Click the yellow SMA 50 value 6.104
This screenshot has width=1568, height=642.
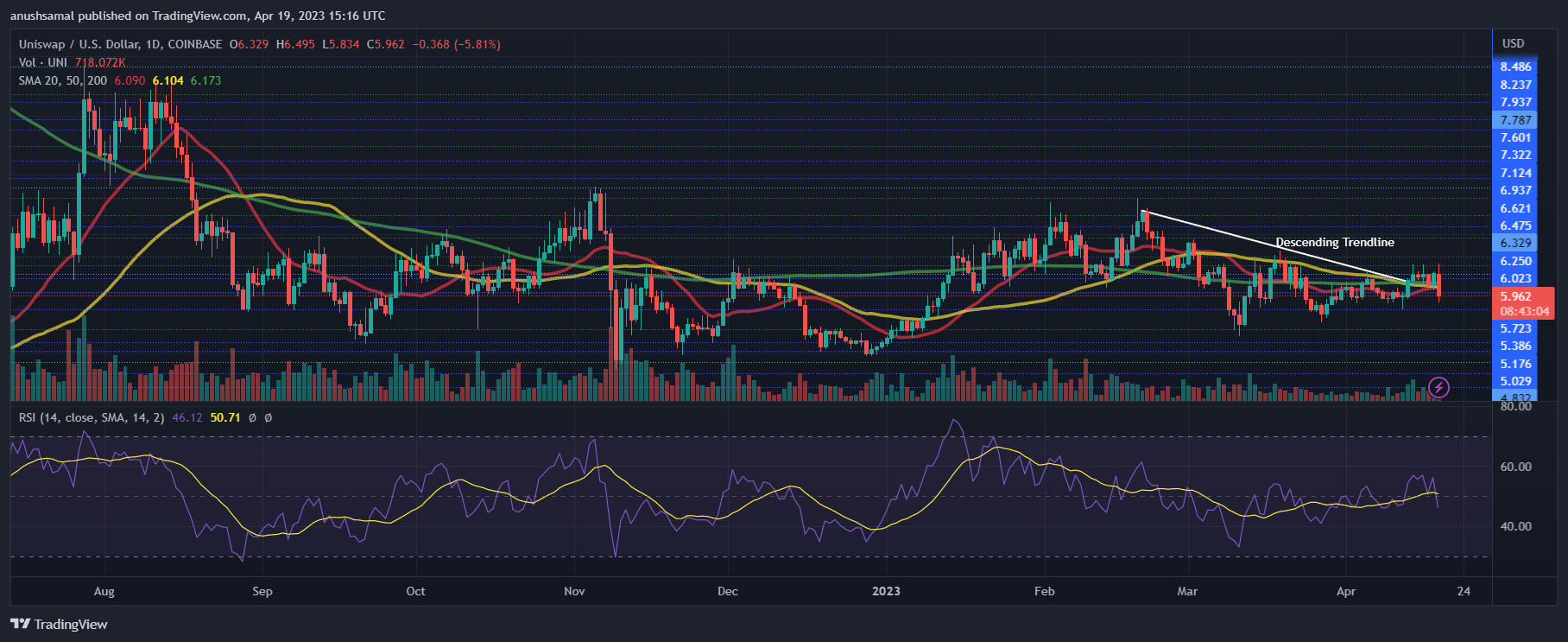click(x=168, y=80)
